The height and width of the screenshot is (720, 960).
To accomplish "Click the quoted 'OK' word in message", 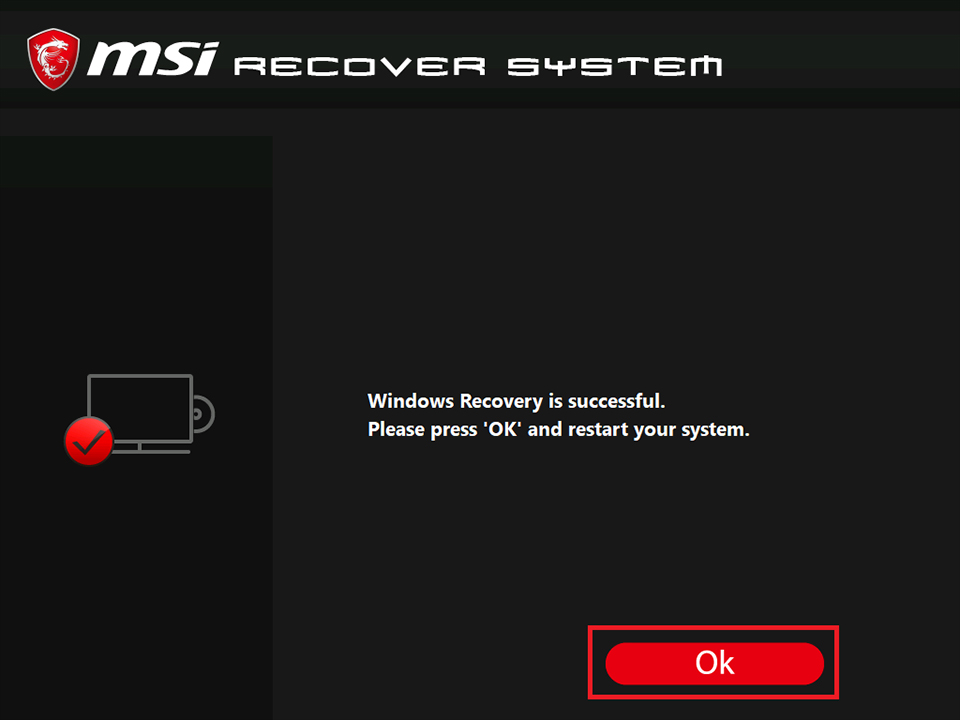I will (502, 429).
